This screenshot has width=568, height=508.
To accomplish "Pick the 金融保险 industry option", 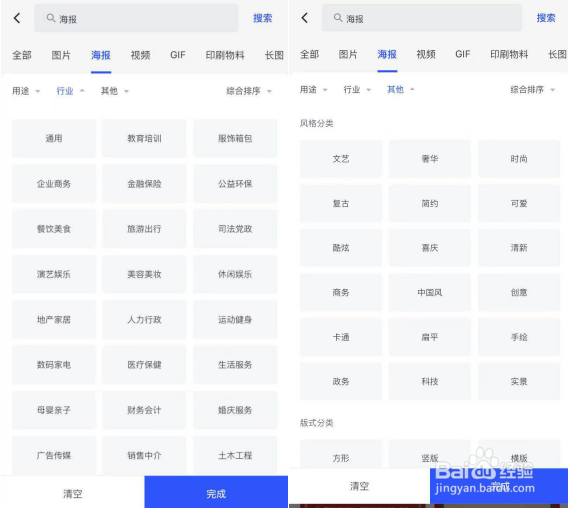I will tap(144, 184).
